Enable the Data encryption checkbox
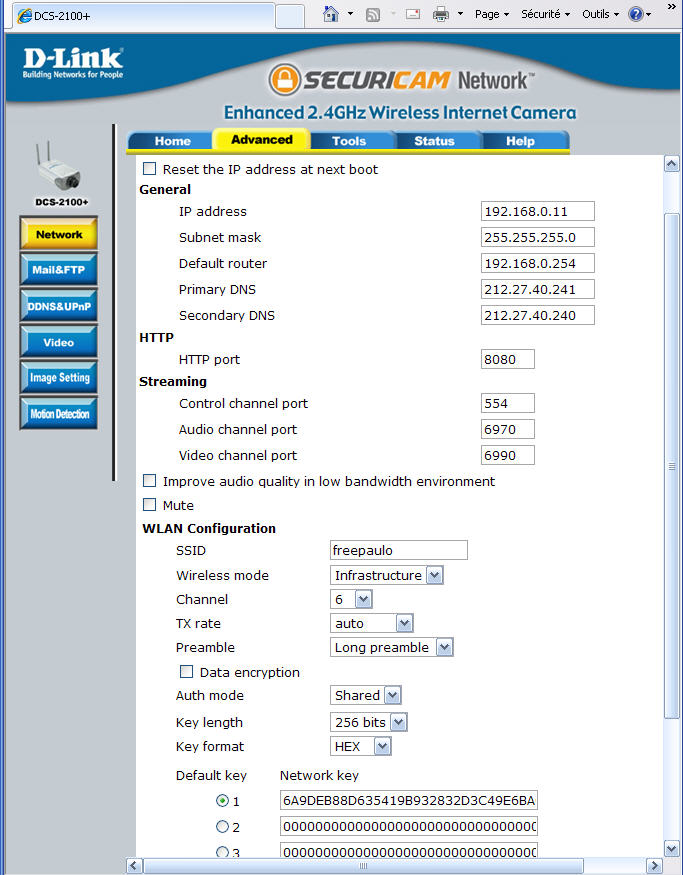The image size is (683, 875). pyautogui.click(x=186, y=671)
